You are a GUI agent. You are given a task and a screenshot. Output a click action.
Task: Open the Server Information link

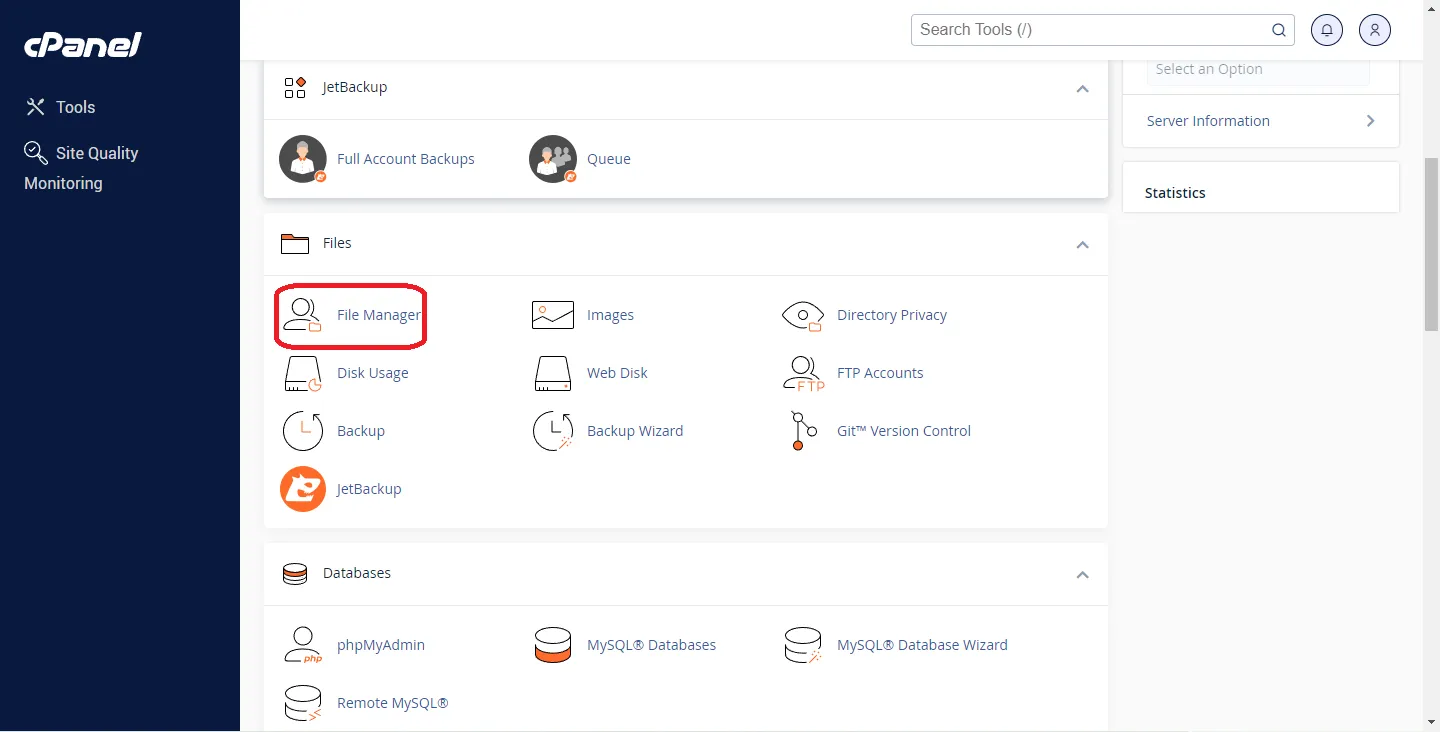[1208, 121]
